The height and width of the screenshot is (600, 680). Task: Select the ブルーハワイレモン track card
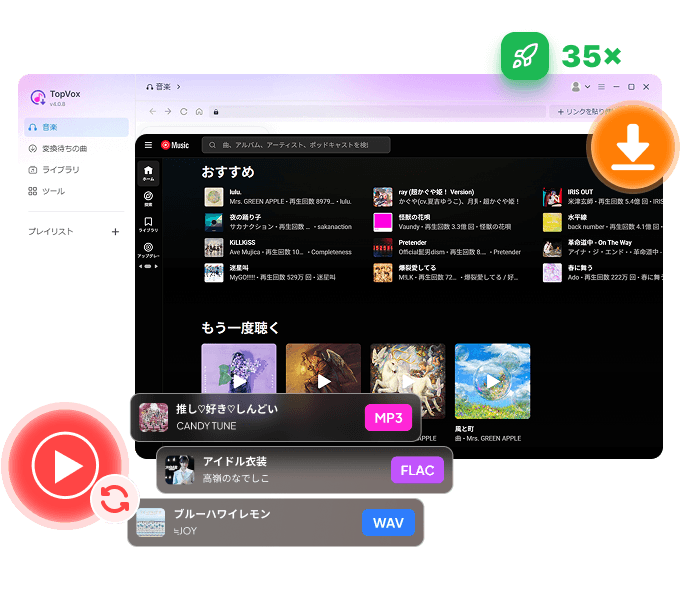coord(276,522)
